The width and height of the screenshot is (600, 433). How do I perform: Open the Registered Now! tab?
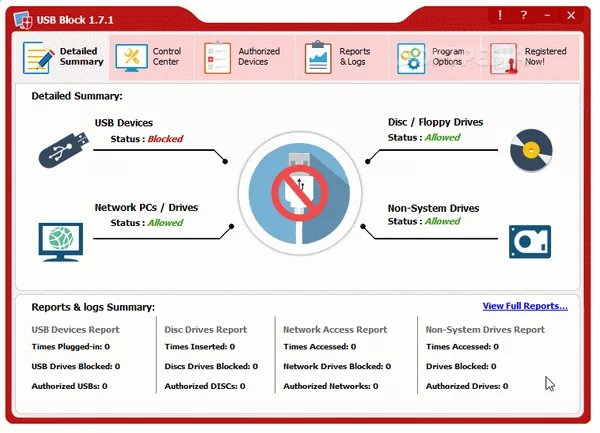pyautogui.click(x=530, y=57)
